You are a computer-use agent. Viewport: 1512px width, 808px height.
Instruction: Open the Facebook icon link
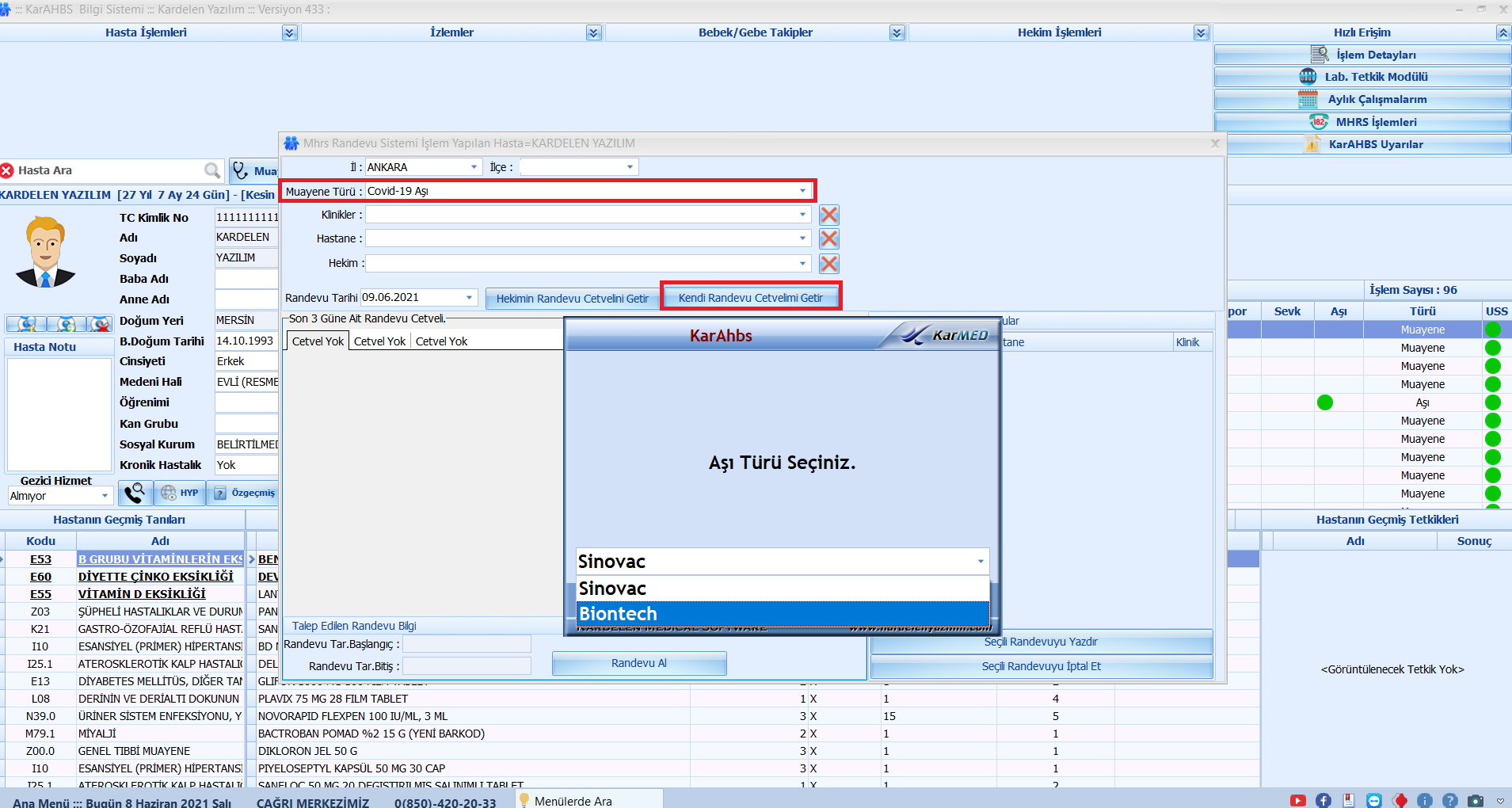(x=1323, y=800)
